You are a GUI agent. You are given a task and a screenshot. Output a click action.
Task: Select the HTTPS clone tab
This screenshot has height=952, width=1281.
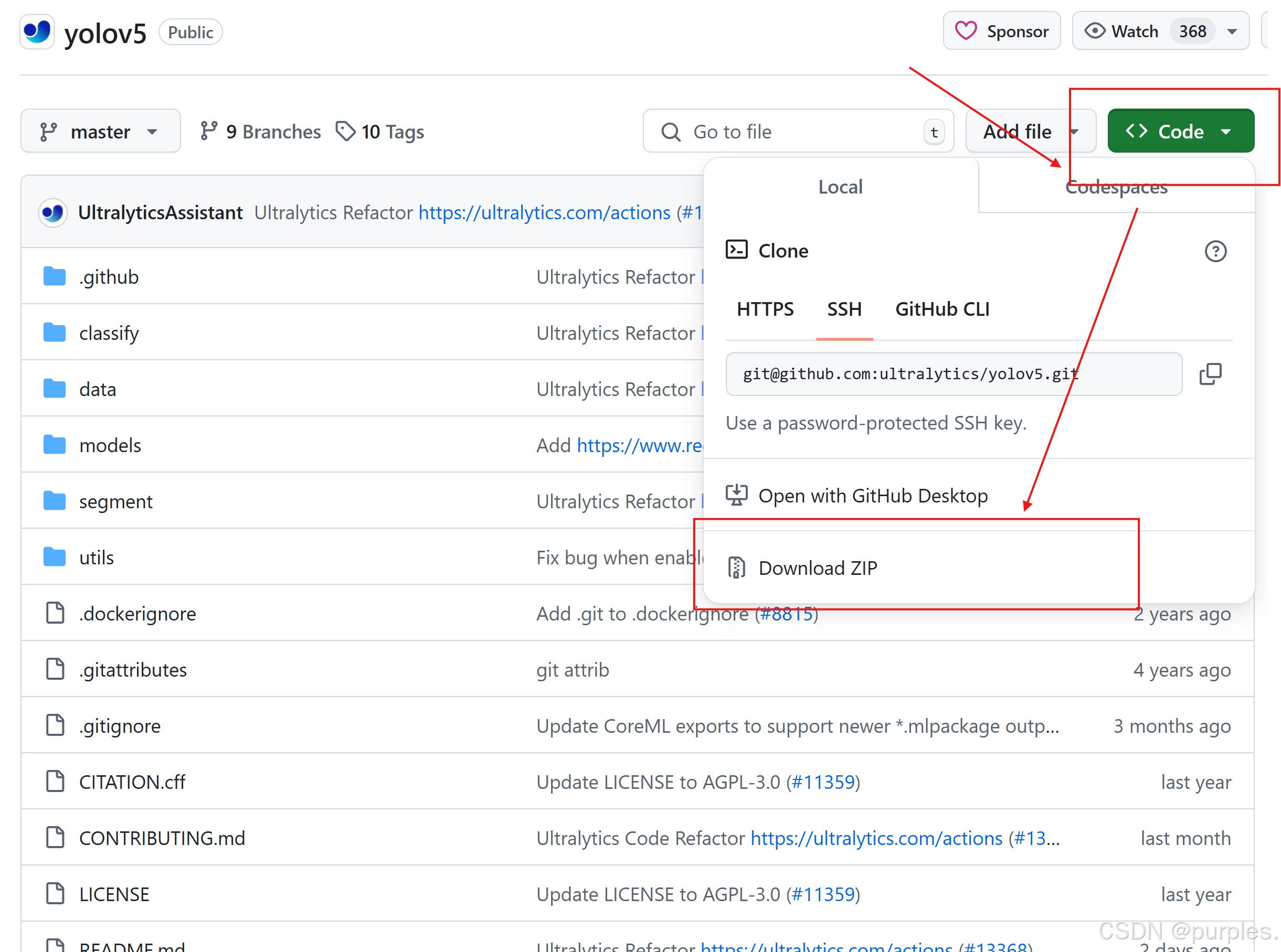pos(765,309)
